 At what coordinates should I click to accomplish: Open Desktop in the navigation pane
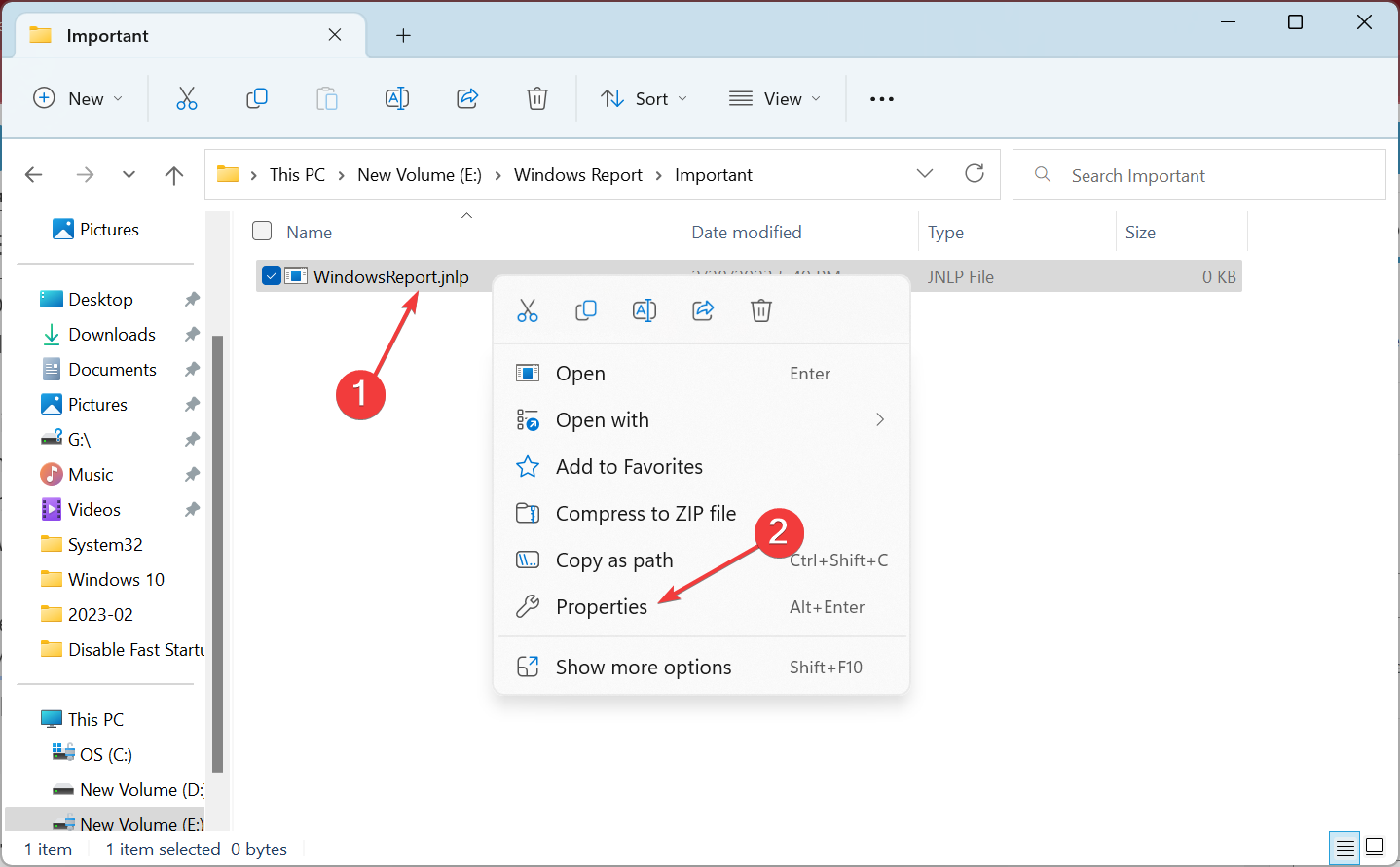click(x=100, y=300)
